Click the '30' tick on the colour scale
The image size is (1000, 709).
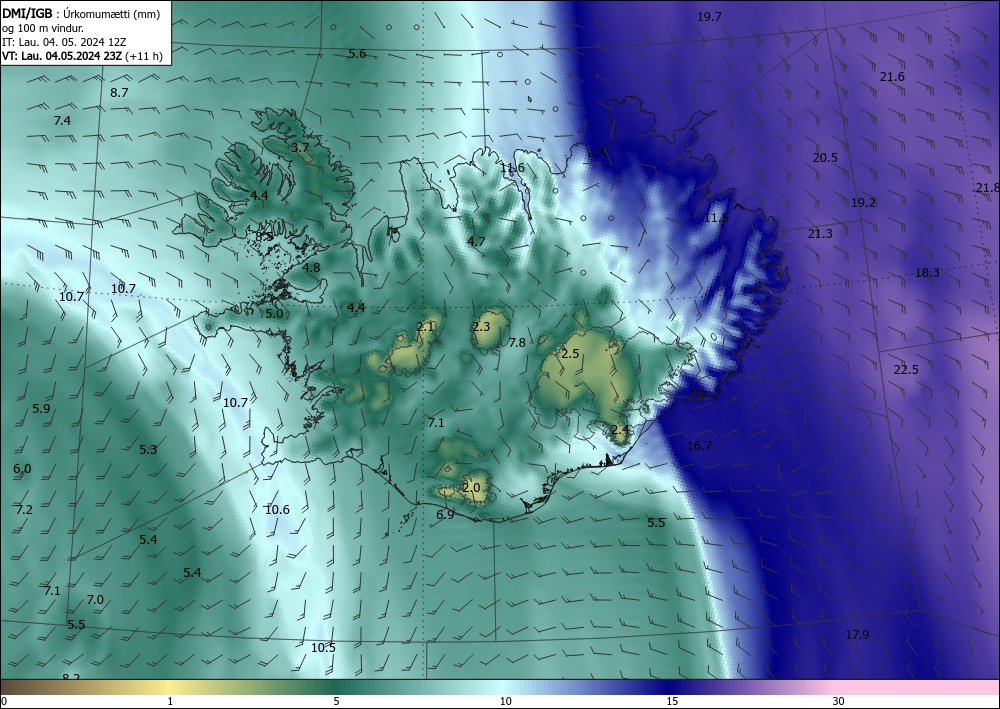(839, 702)
